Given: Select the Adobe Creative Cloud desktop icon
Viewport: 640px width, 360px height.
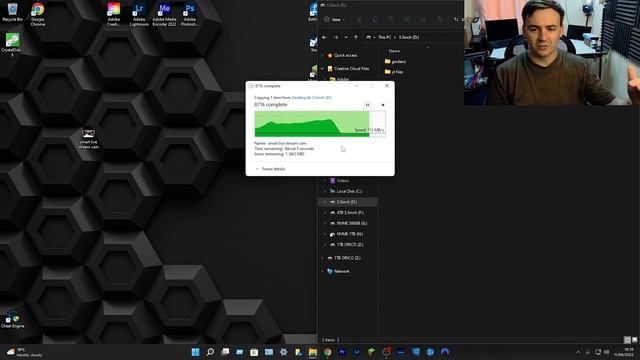Looking at the screenshot, I should pos(113,14).
